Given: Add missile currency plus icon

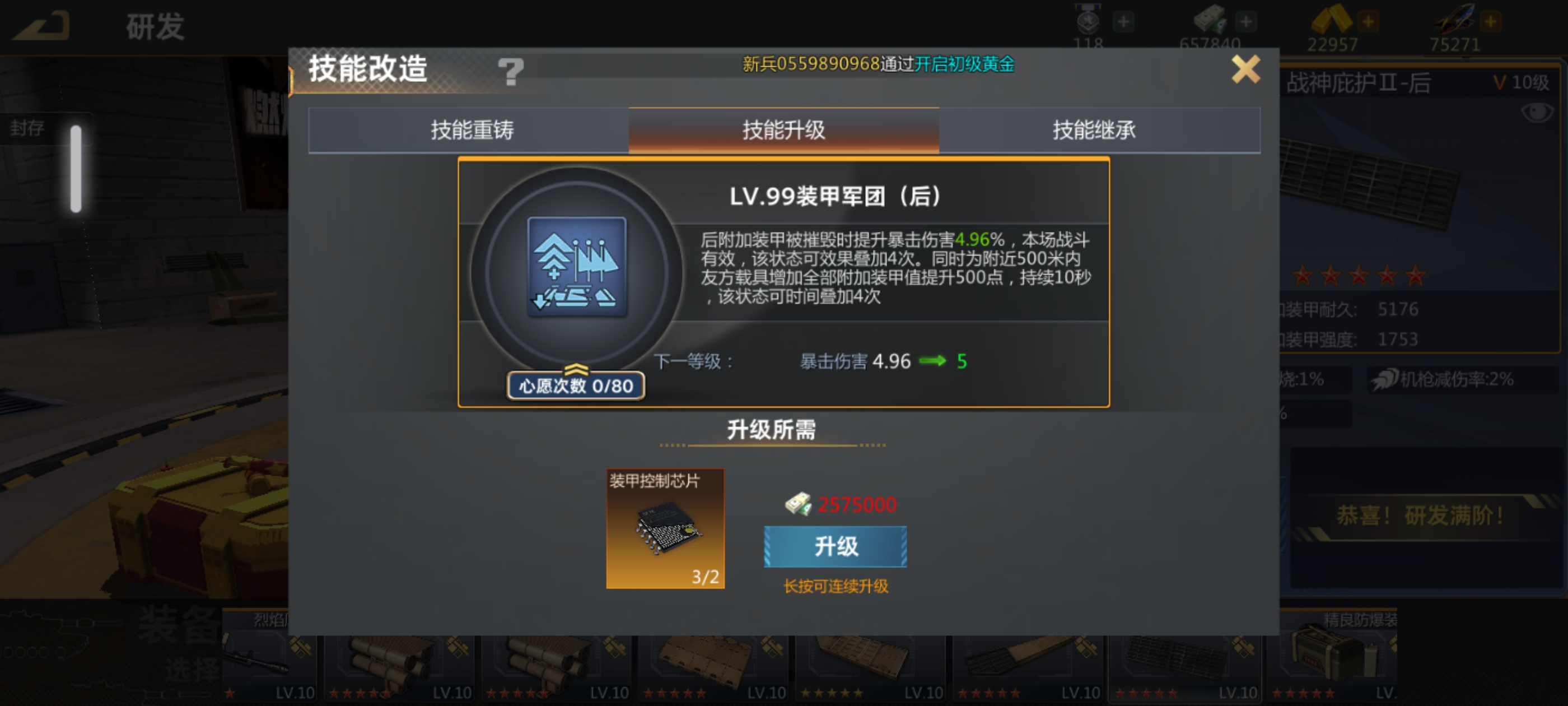Looking at the screenshot, I should coord(1491,22).
